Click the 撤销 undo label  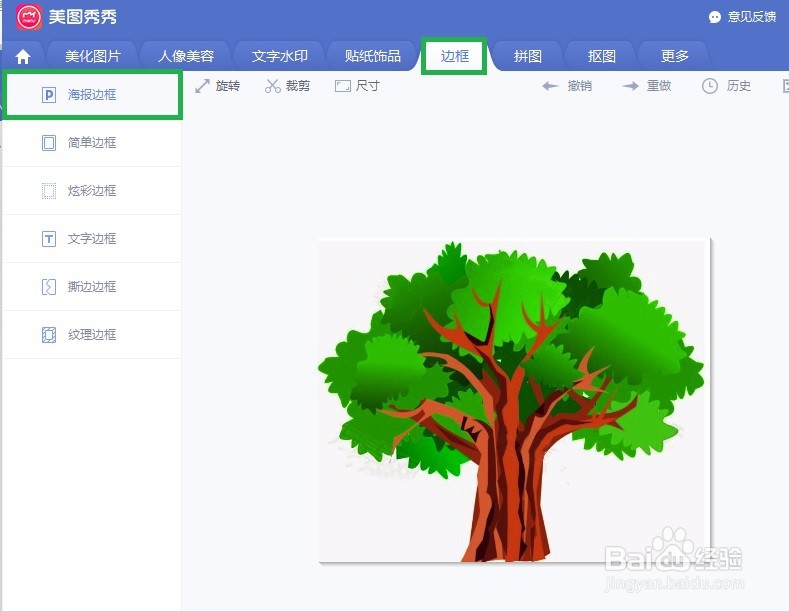580,86
